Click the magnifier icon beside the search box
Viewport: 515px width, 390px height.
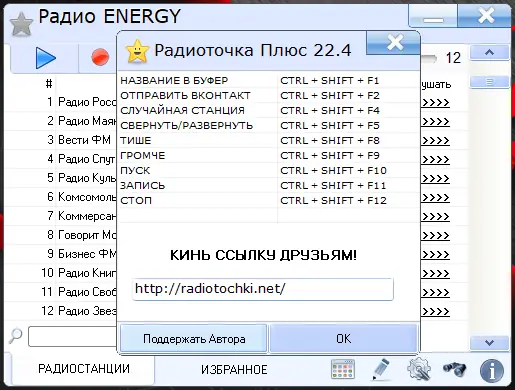tap(15, 336)
